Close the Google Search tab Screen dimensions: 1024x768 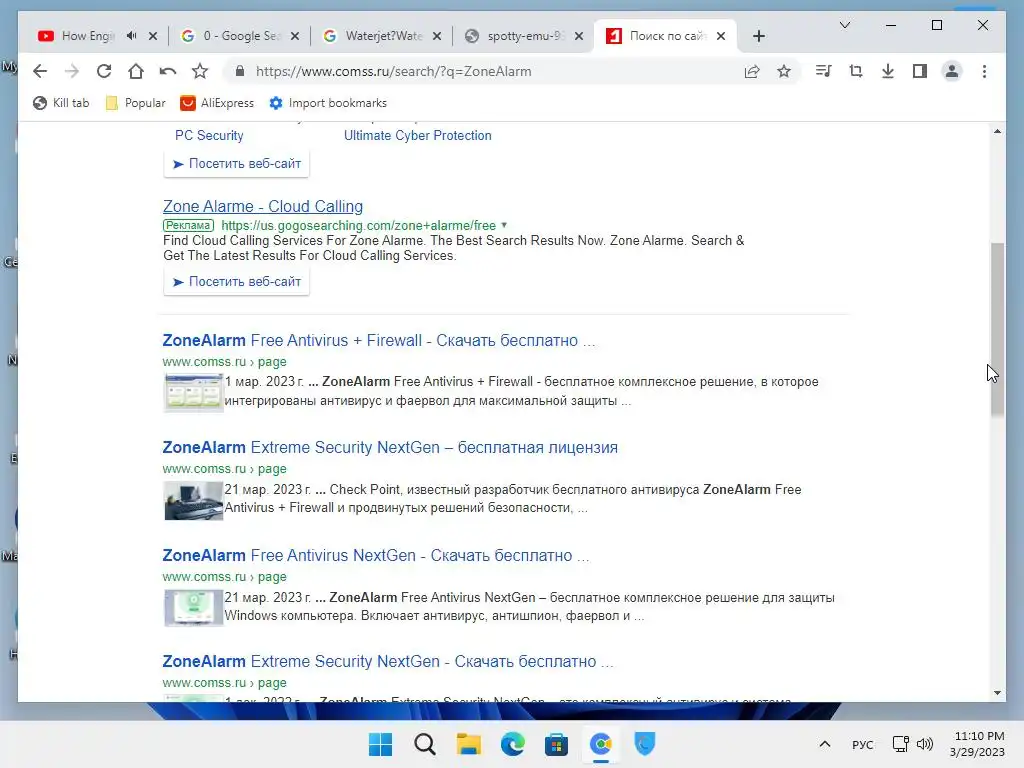tap(295, 36)
